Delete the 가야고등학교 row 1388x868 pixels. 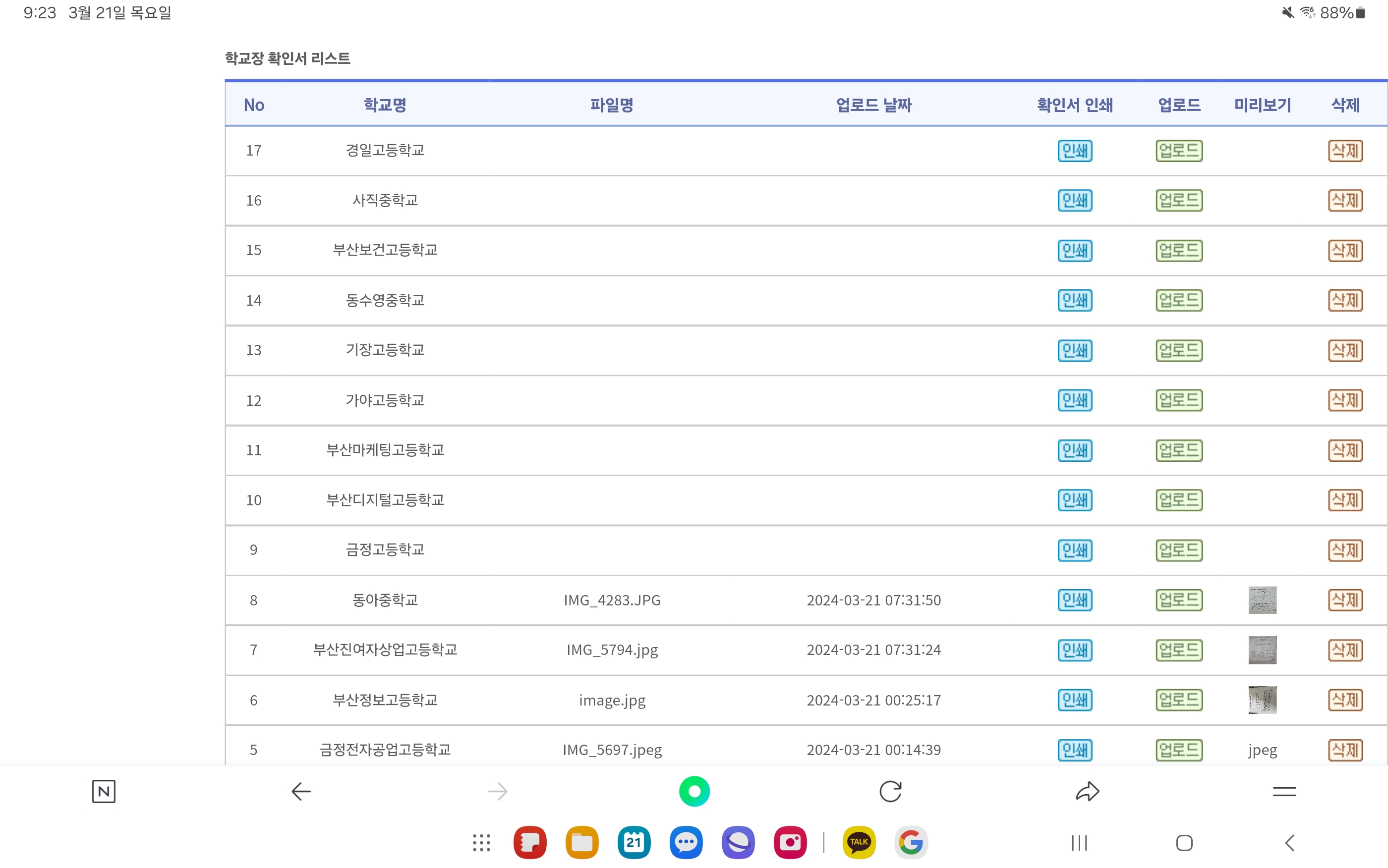[x=1345, y=400]
